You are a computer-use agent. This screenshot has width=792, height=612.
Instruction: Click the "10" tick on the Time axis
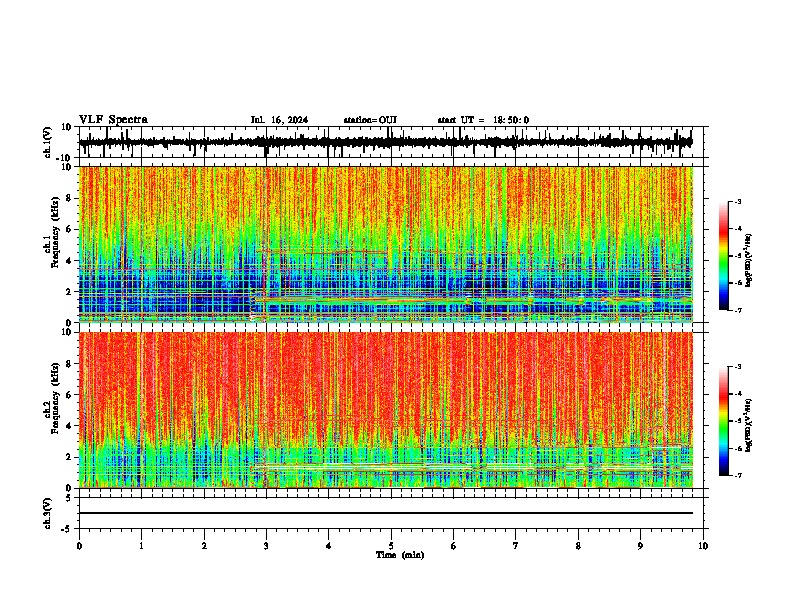click(x=703, y=546)
